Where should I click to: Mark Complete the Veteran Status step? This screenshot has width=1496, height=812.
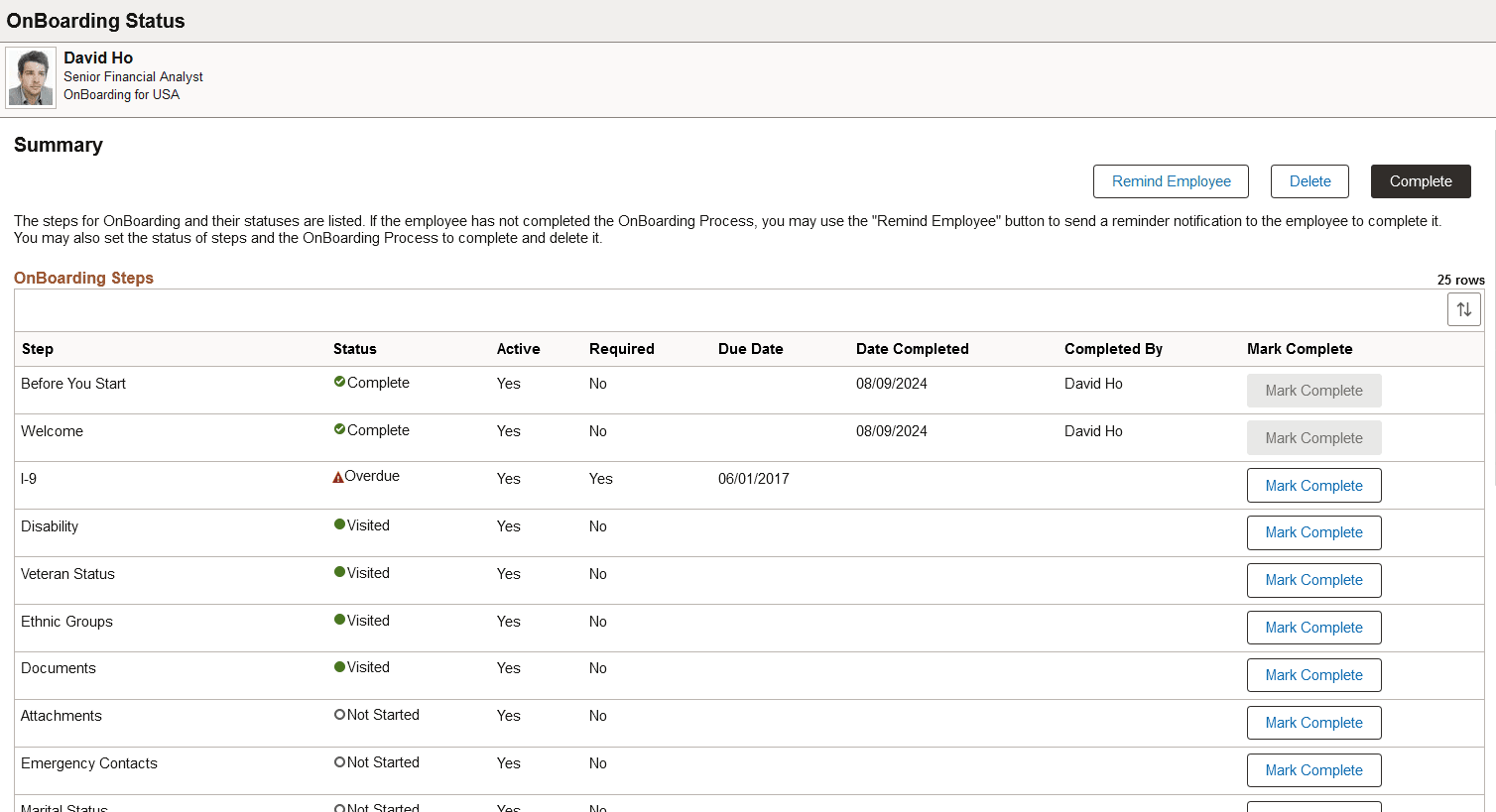click(1314, 580)
